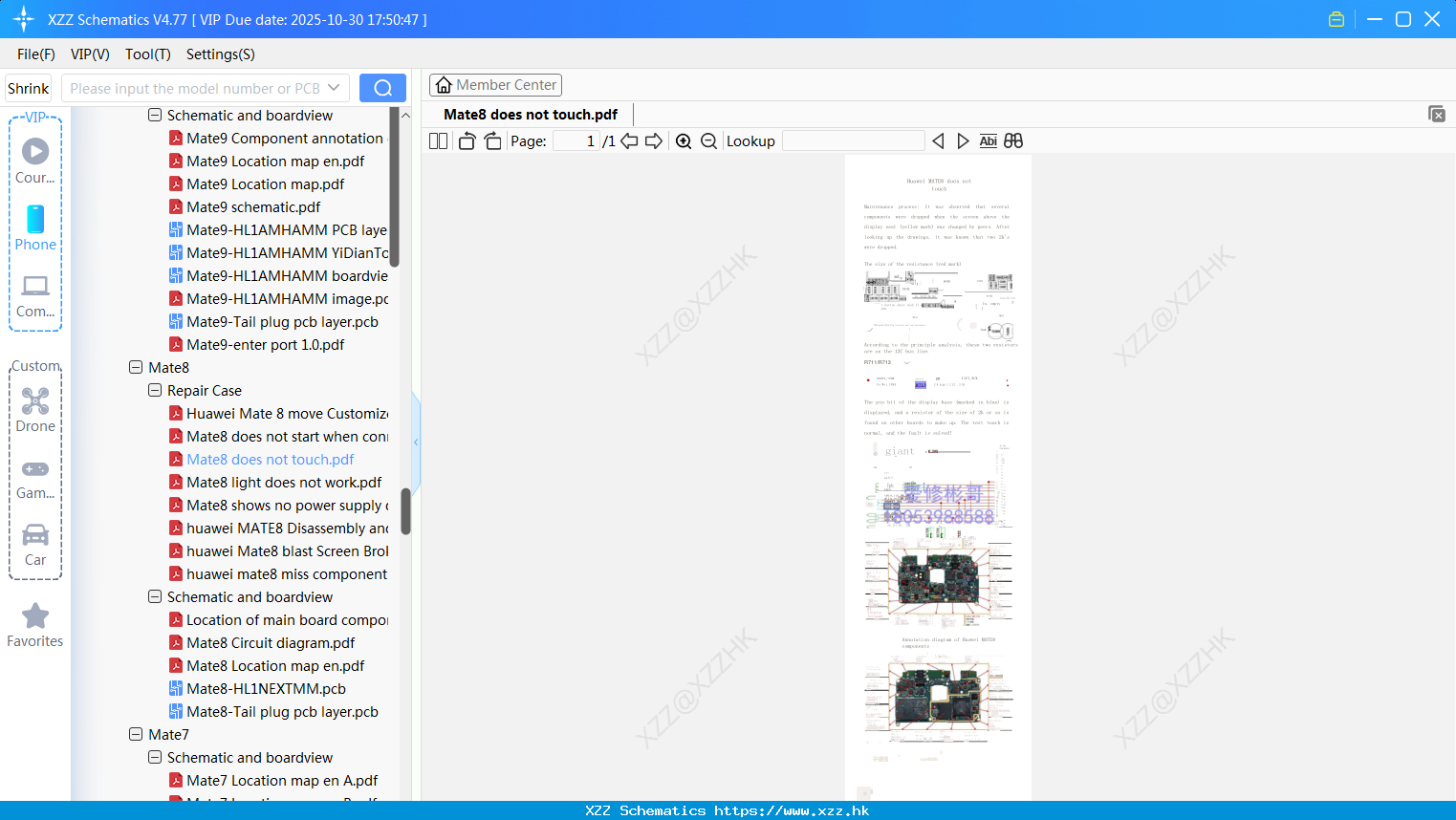This screenshot has width=1456, height=820.
Task: Open Mate9 schematic.pdf
Action: click(253, 206)
